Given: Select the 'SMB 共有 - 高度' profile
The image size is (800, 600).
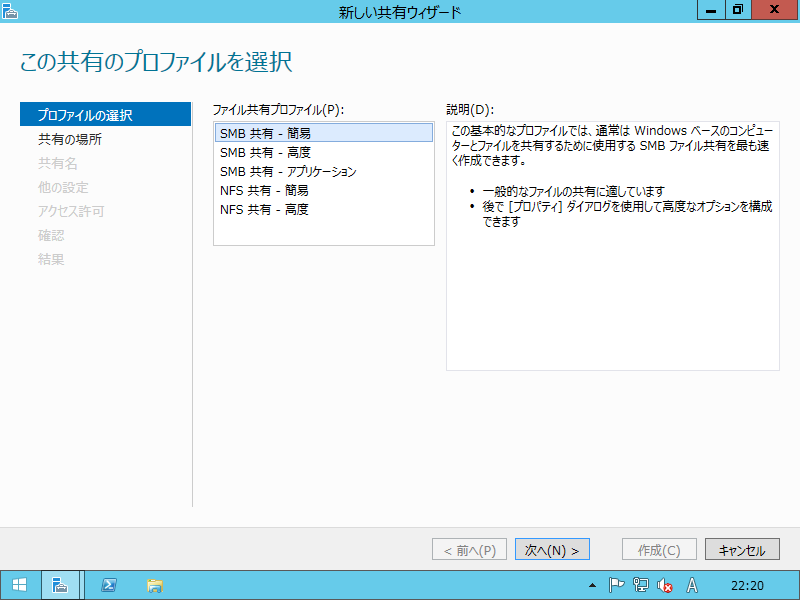Looking at the screenshot, I should pyautogui.click(x=323, y=152).
